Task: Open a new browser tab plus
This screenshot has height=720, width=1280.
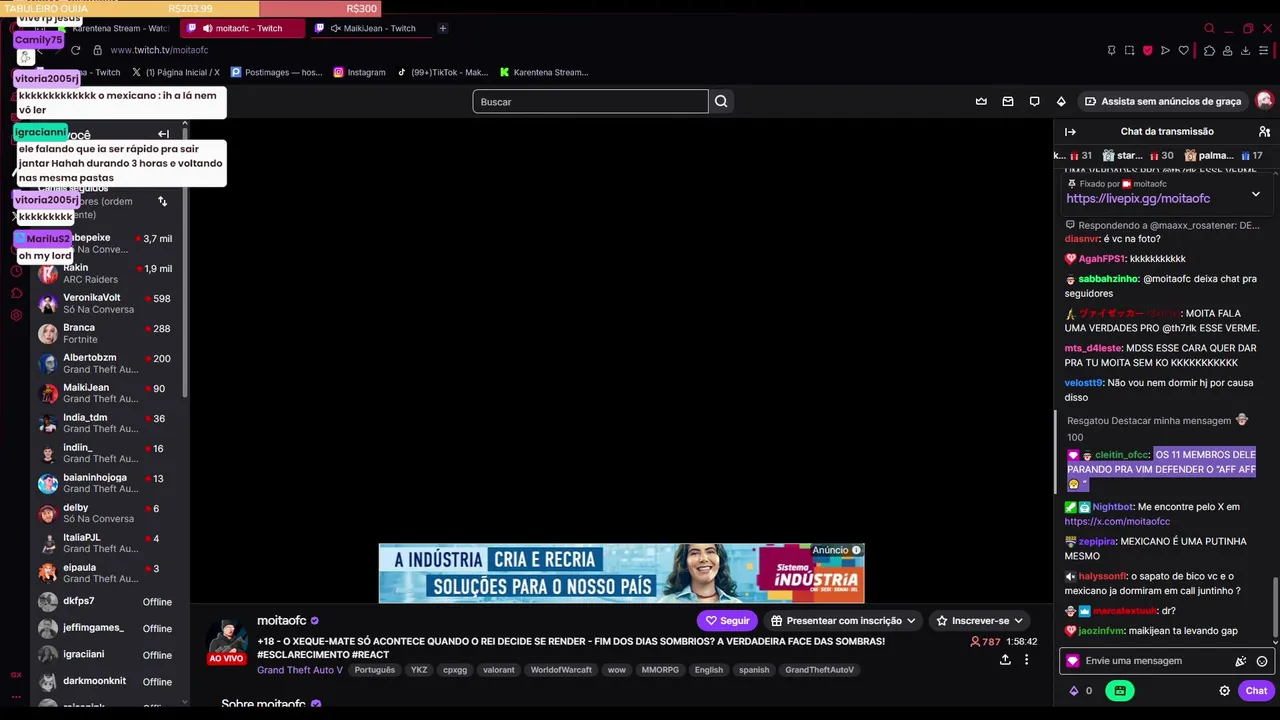Action: (x=443, y=28)
